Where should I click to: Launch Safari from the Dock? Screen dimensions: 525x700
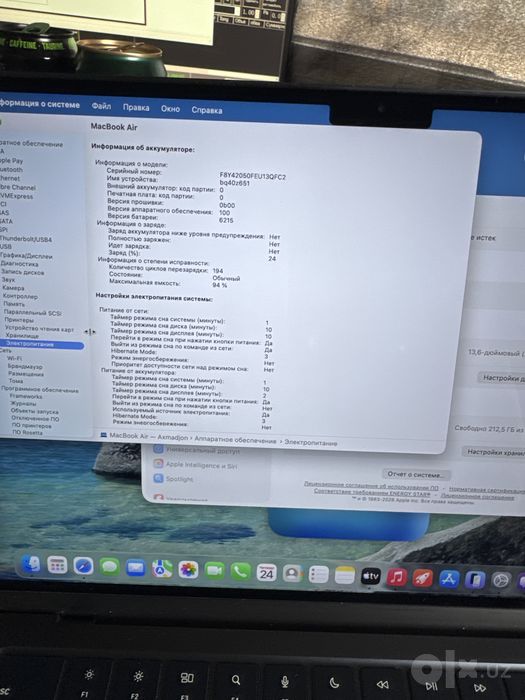click(83, 567)
